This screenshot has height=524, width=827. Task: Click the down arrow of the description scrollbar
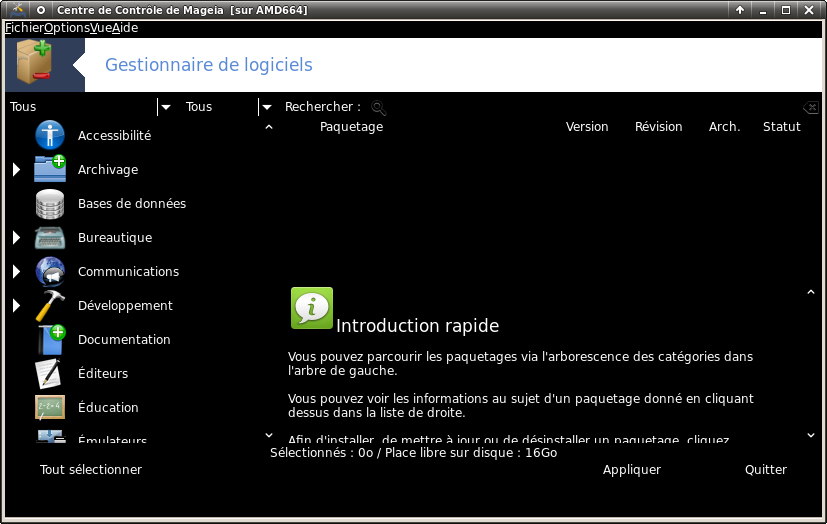click(x=811, y=435)
